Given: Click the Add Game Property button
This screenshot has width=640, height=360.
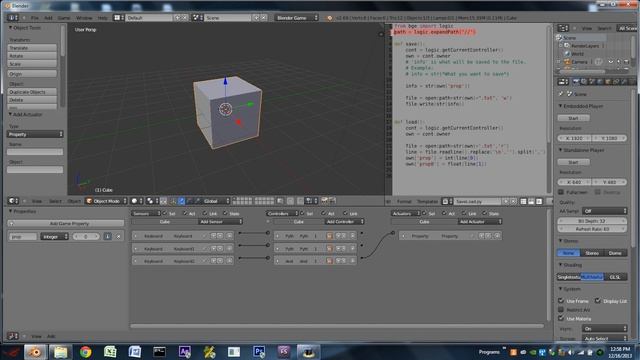Looking at the screenshot, I should point(66,223).
